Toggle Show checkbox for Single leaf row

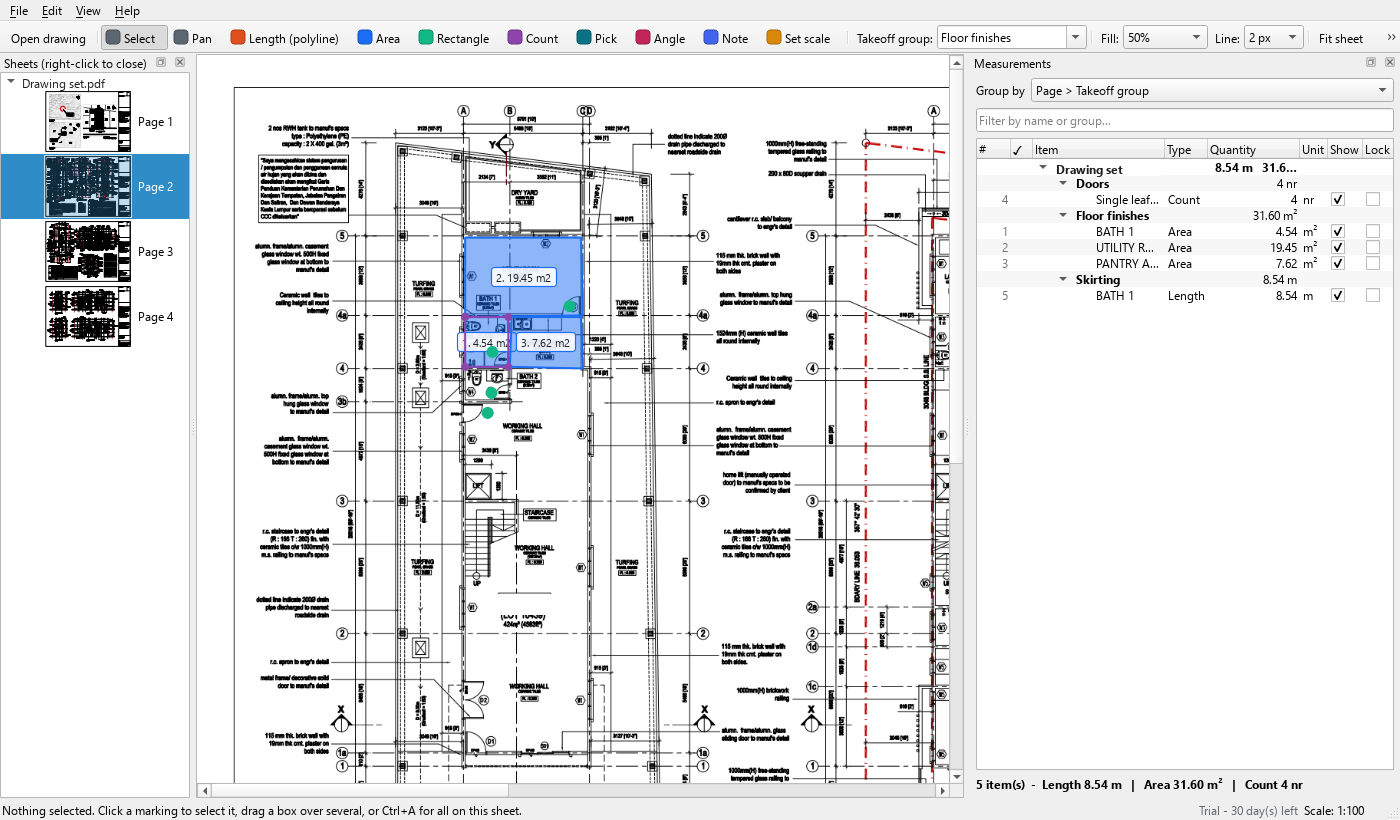[x=1338, y=200]
